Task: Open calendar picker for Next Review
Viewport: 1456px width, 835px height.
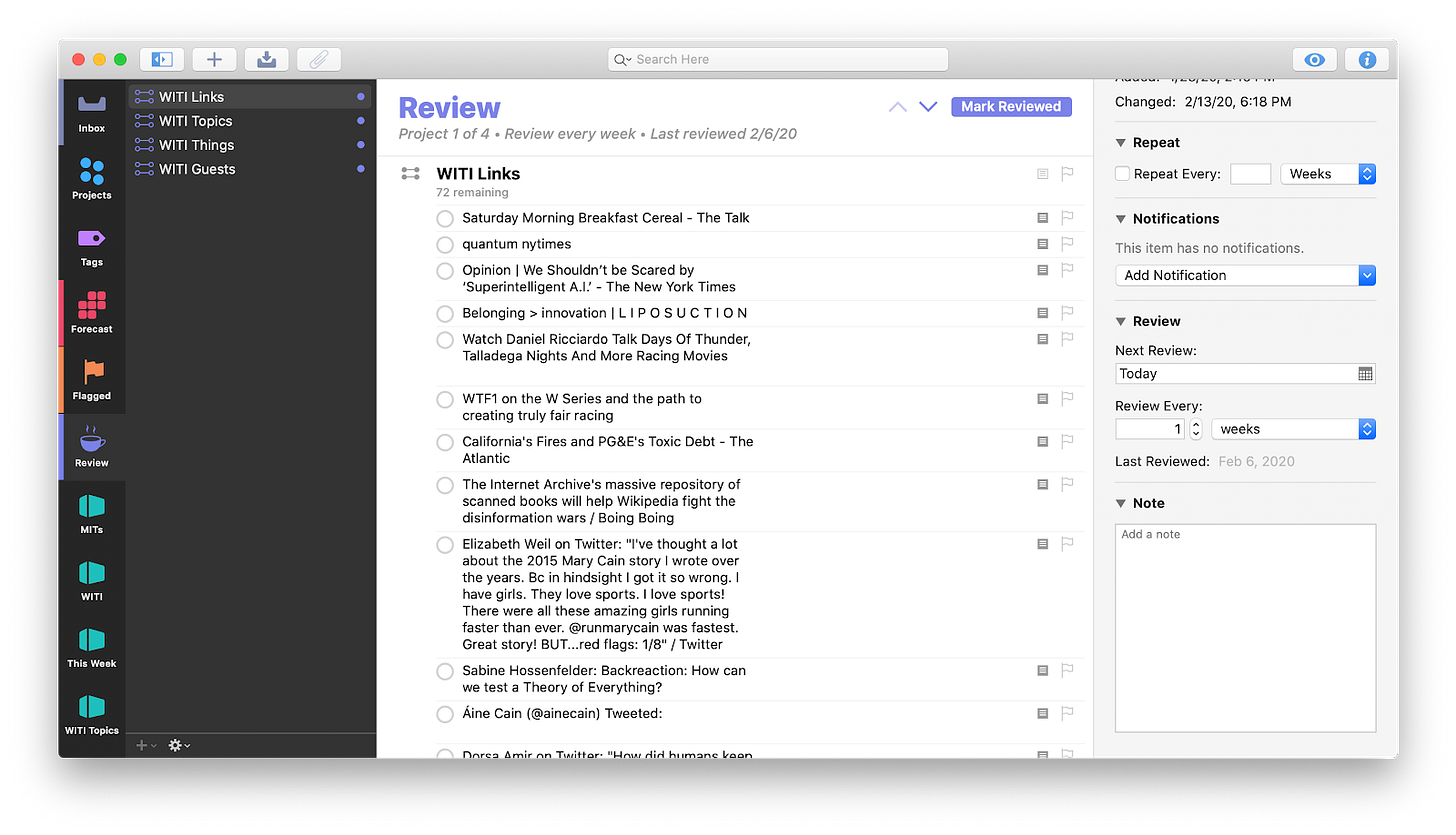Action: click(x=1366, y=373)
